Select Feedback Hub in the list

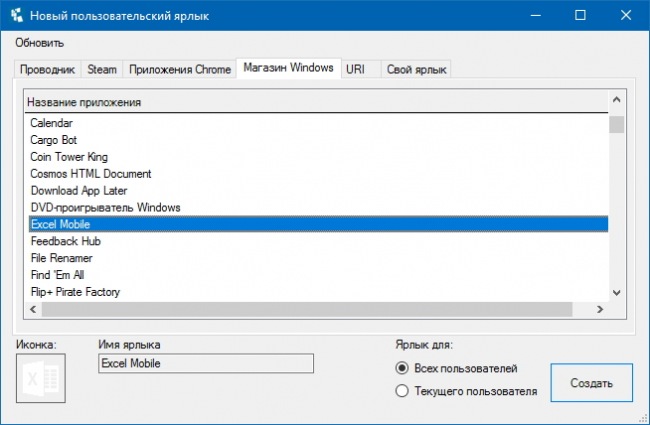click(318, 241)
